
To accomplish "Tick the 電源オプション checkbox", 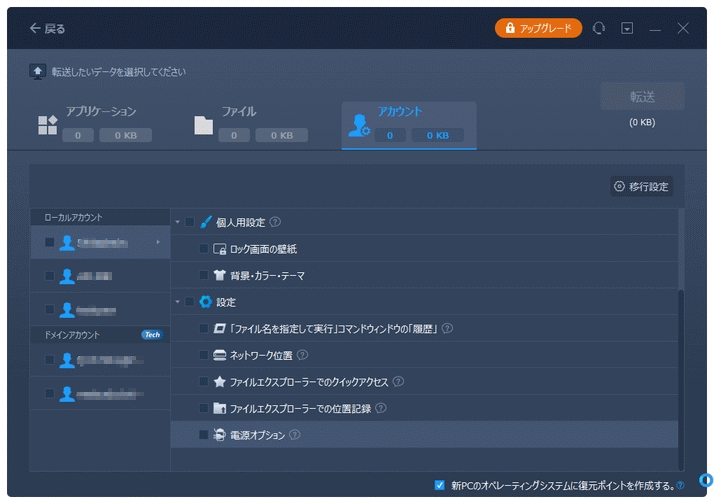I will (204, 435).
